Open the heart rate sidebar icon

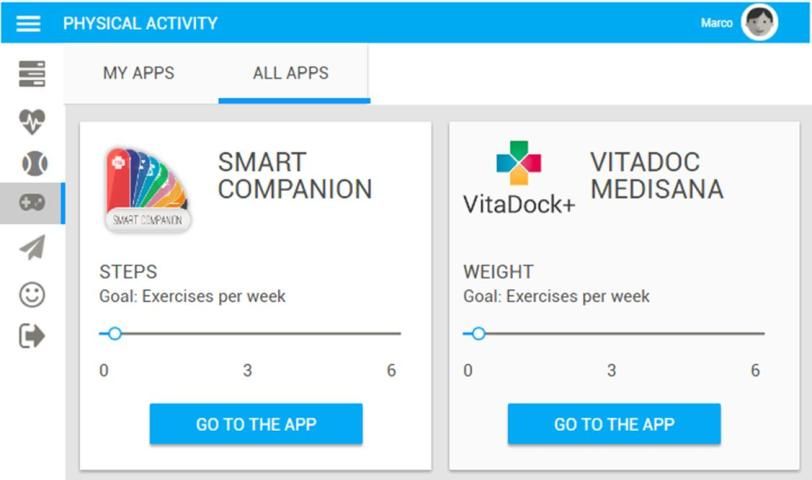[x=32, y=121]
